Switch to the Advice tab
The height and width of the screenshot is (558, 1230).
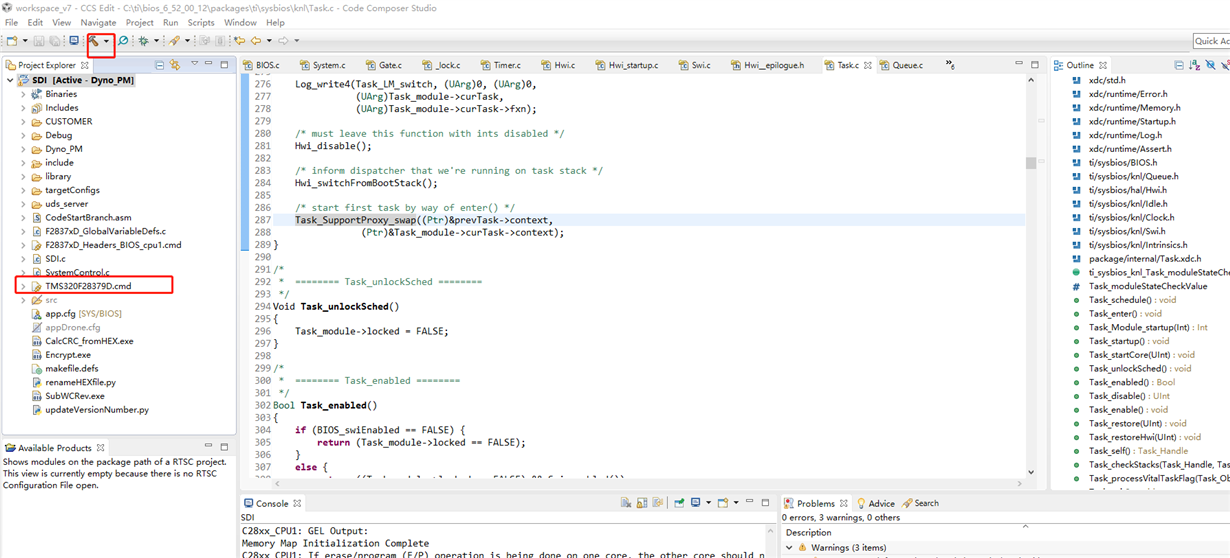[x=874, y=503]
